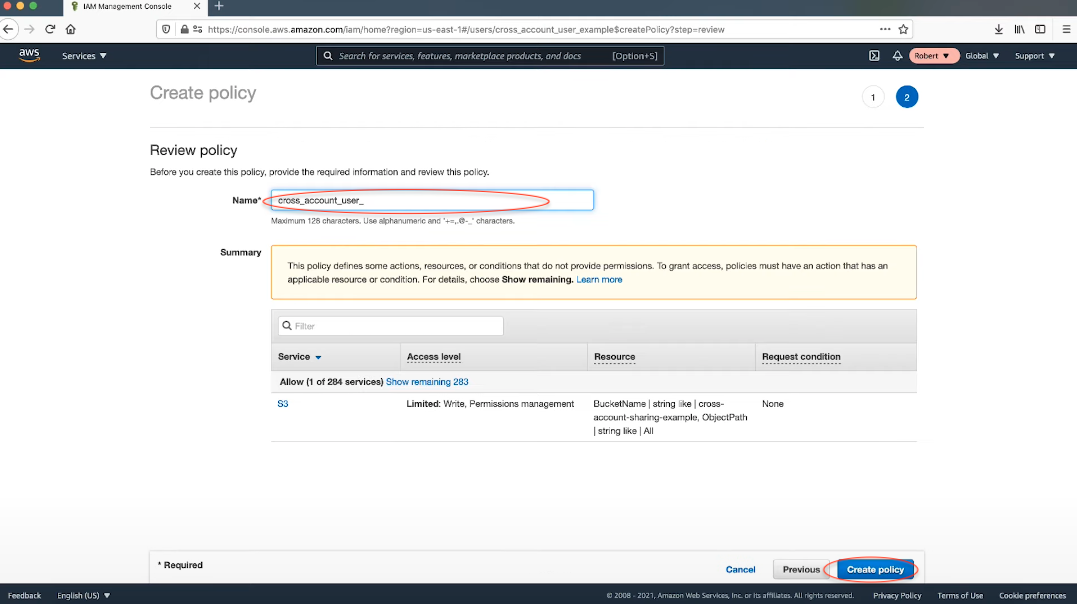Expand the Services dropdown menu
The height and width of the screenshot is (604, 1077).
click(84, 56)
